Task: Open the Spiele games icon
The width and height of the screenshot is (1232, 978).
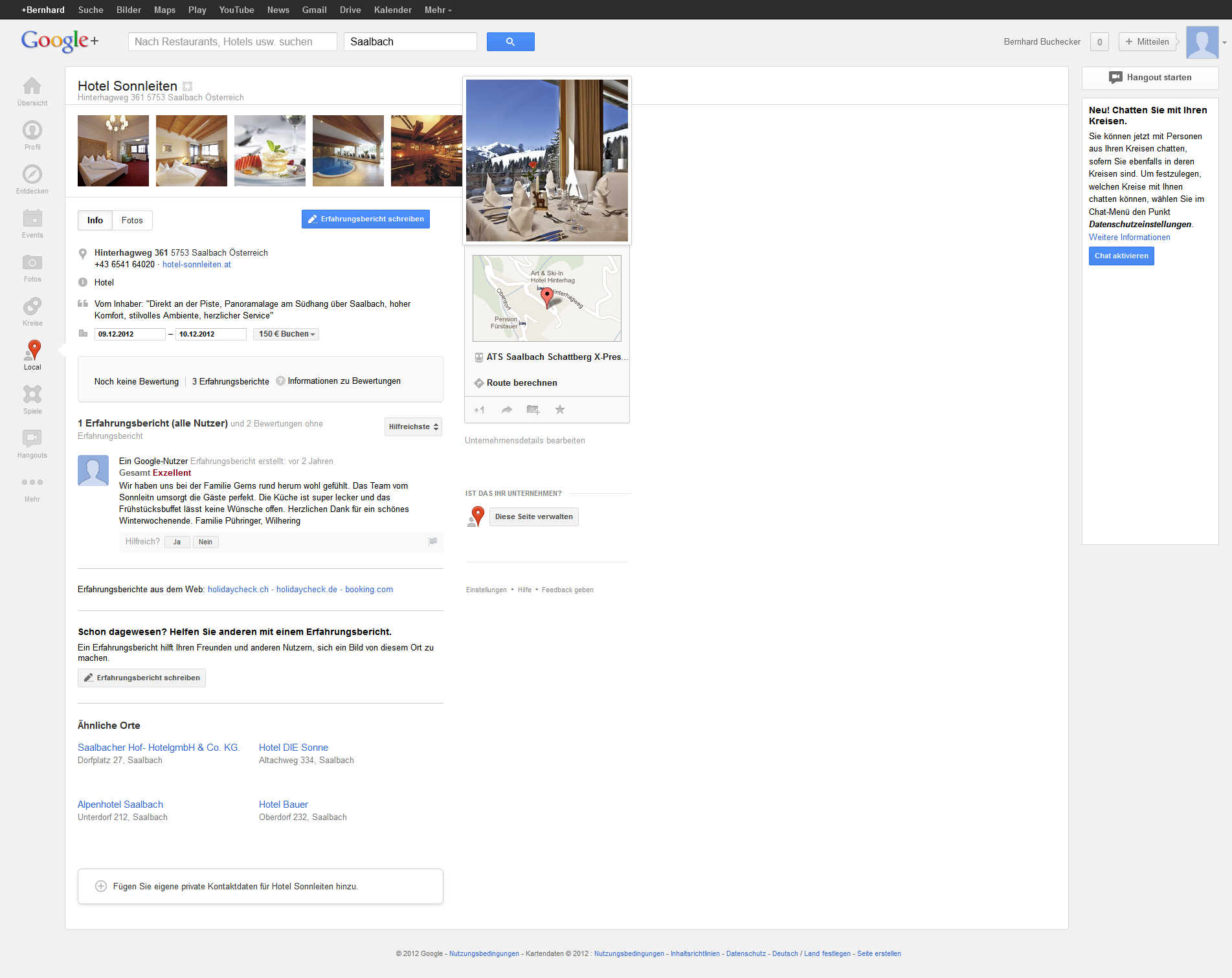Action: 32,394
